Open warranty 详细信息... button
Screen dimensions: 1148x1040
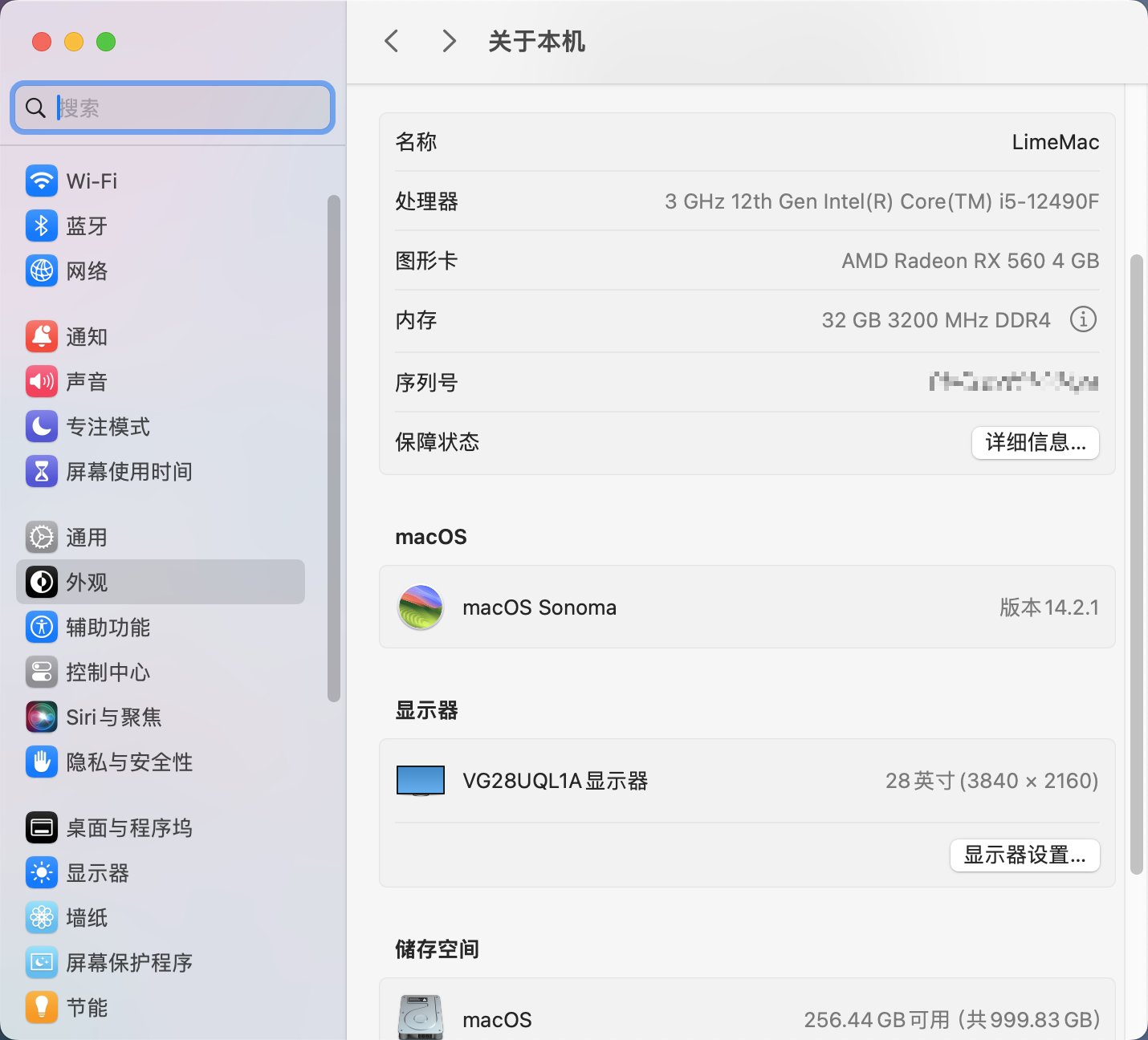point(1036,442)
